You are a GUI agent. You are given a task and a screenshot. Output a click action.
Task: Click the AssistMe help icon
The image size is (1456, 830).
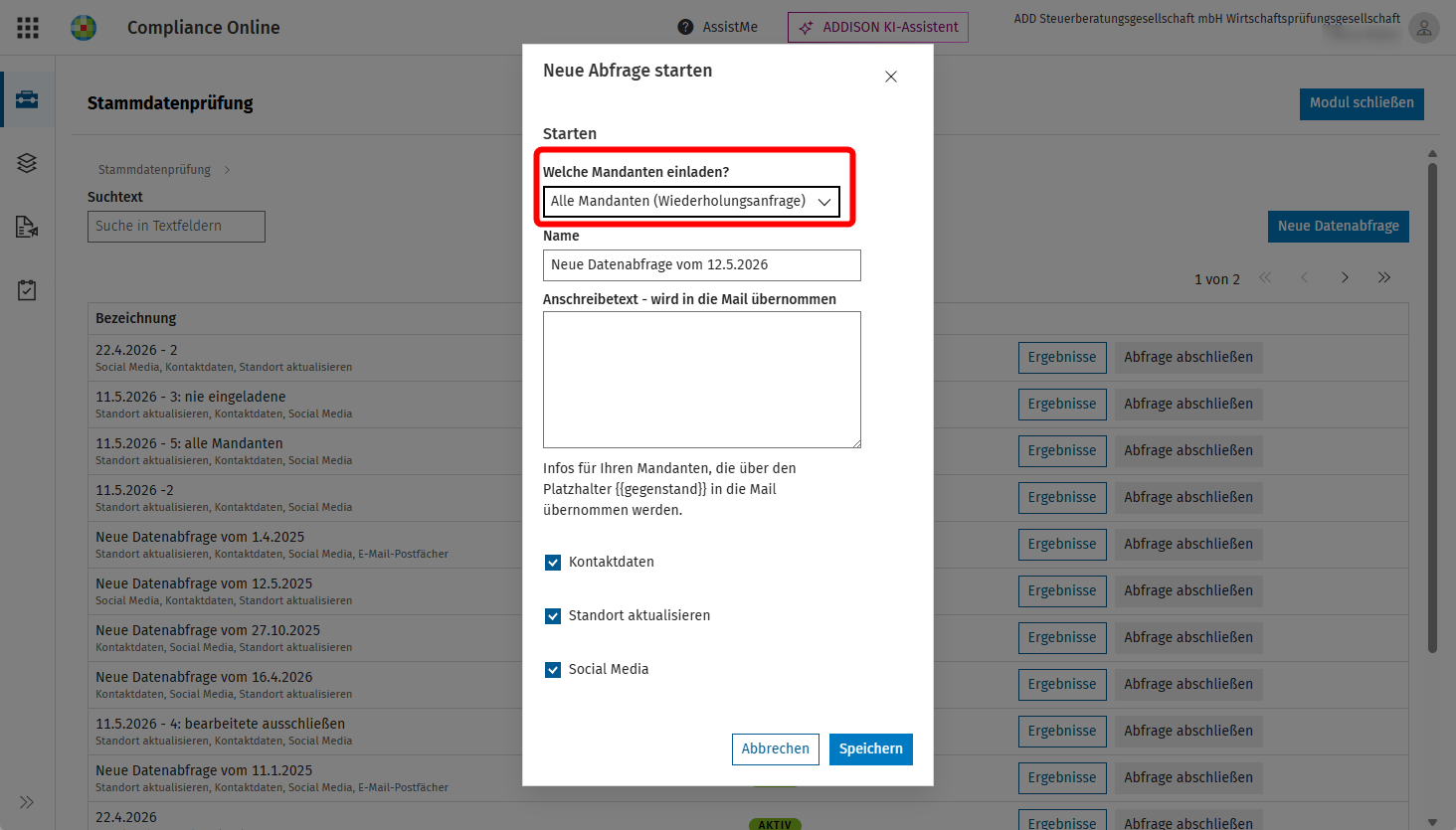(685, 28)
